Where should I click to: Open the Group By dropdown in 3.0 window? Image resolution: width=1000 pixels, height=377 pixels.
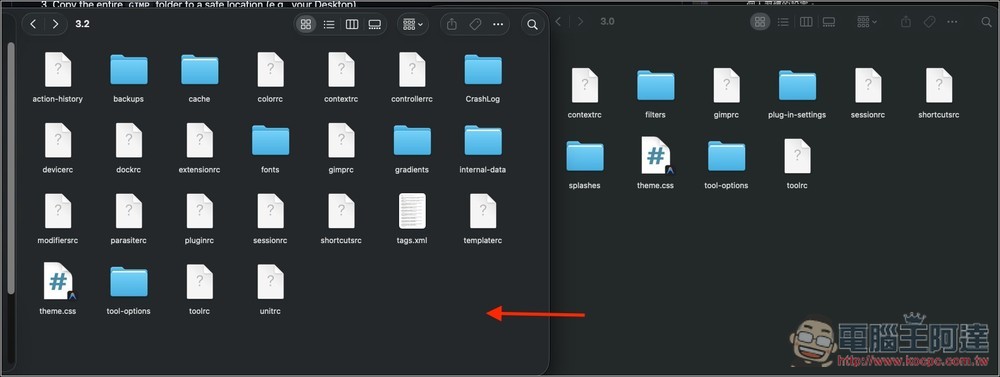867,22
